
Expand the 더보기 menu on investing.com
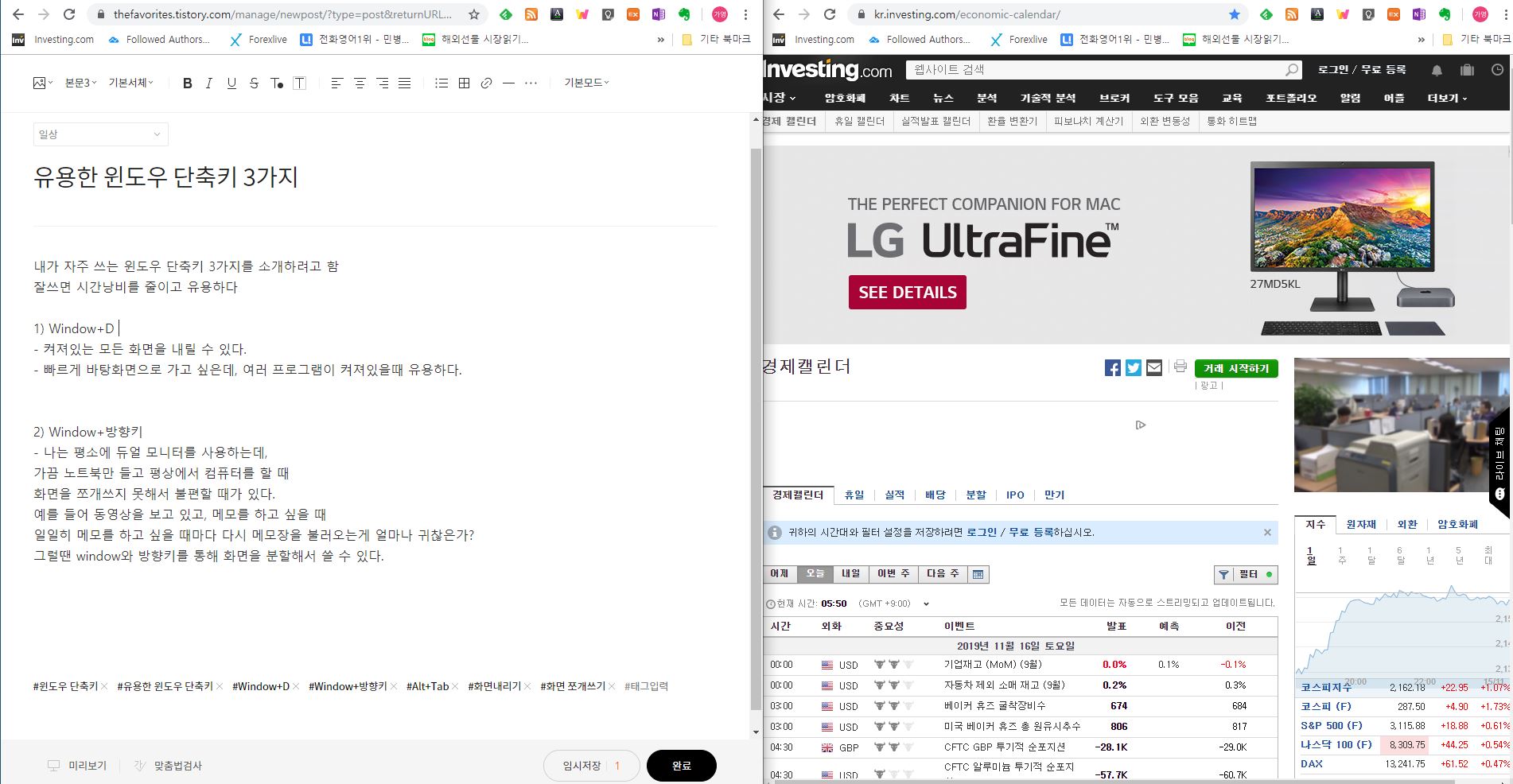[1447, 98]
